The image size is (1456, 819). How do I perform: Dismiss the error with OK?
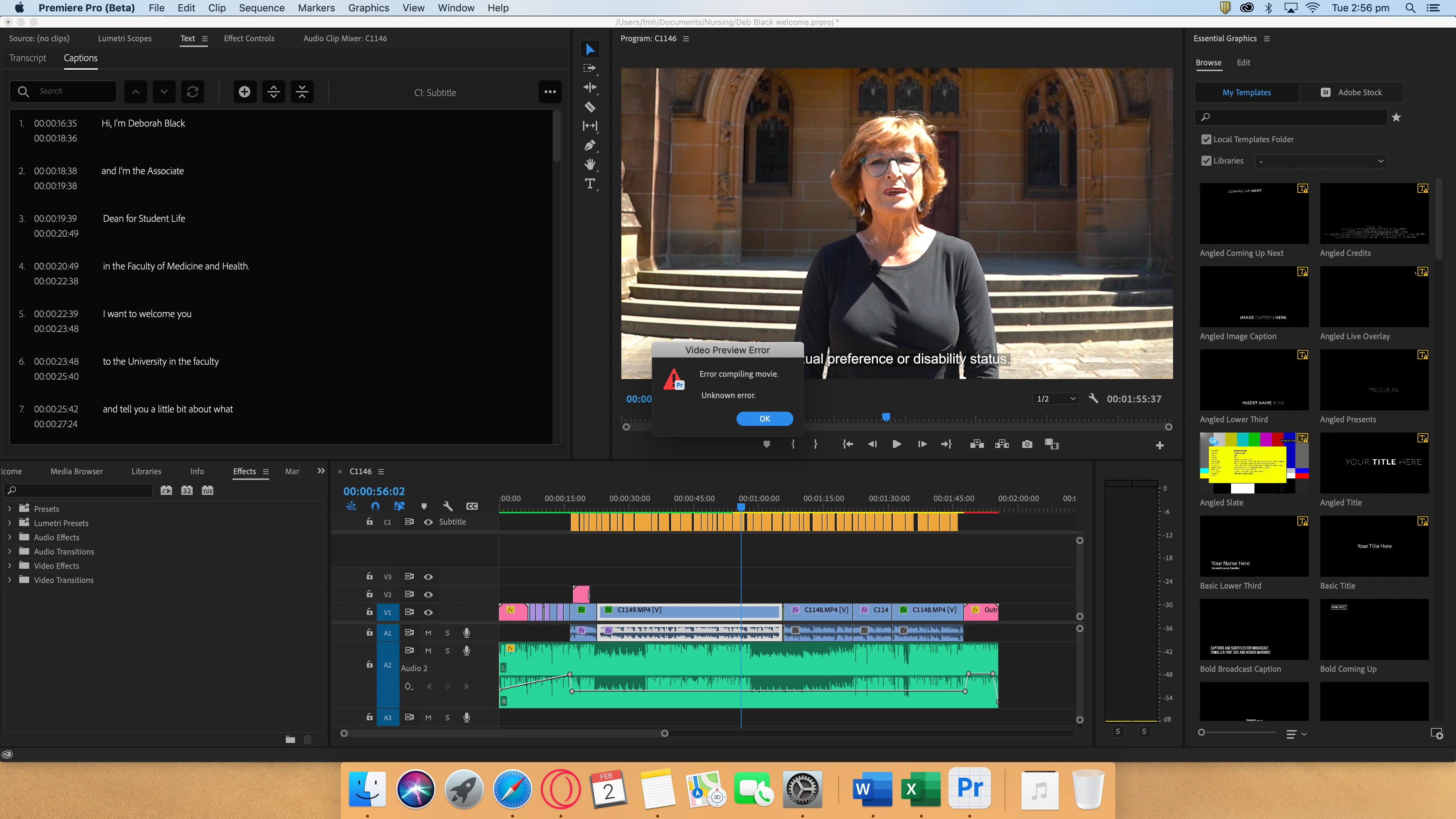764,418
